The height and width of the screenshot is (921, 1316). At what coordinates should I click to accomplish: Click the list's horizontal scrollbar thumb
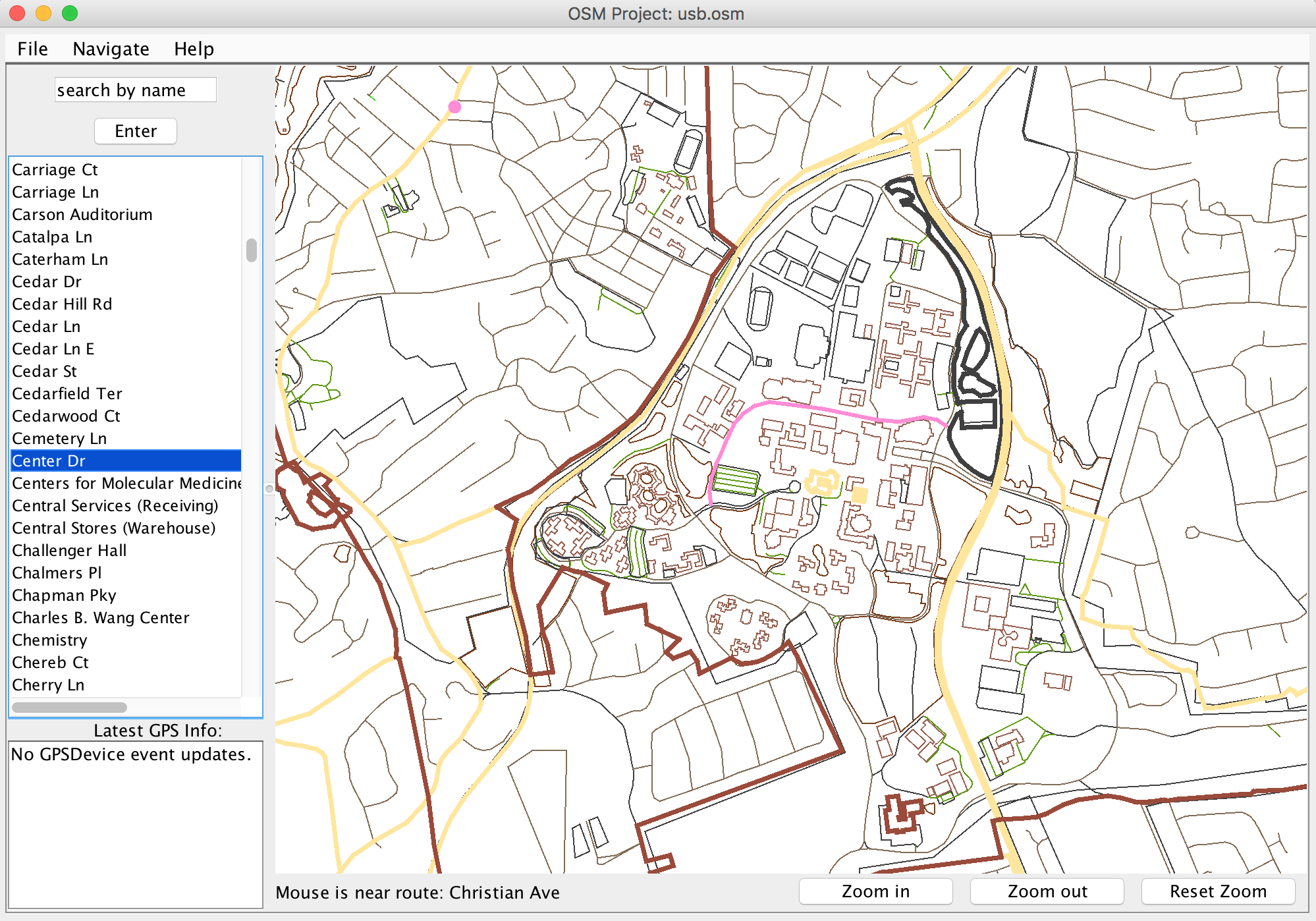point(69,707)
